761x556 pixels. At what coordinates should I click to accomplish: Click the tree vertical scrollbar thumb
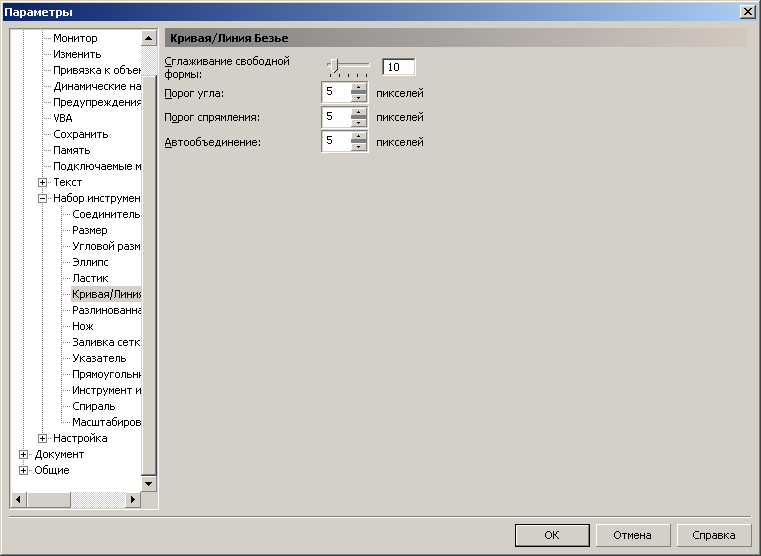149,275
